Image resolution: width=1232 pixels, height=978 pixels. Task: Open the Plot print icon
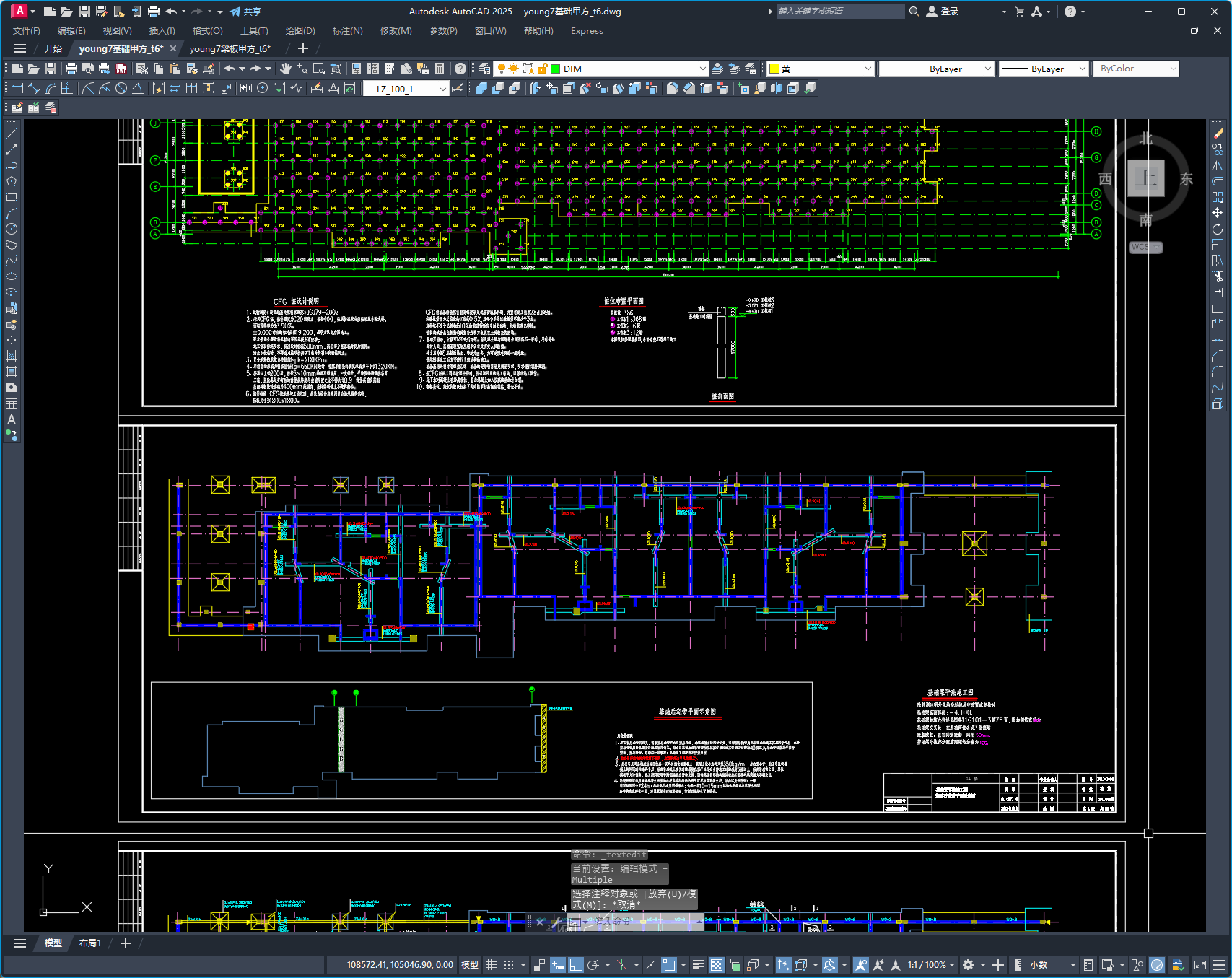71,69
